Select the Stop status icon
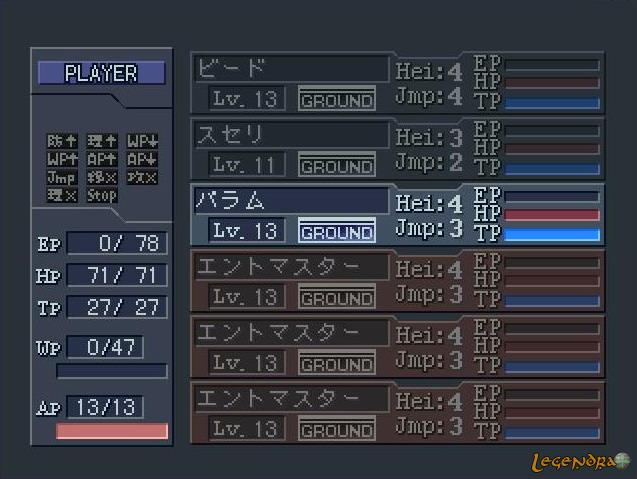 pyautogui.click(x=101, y=195)
